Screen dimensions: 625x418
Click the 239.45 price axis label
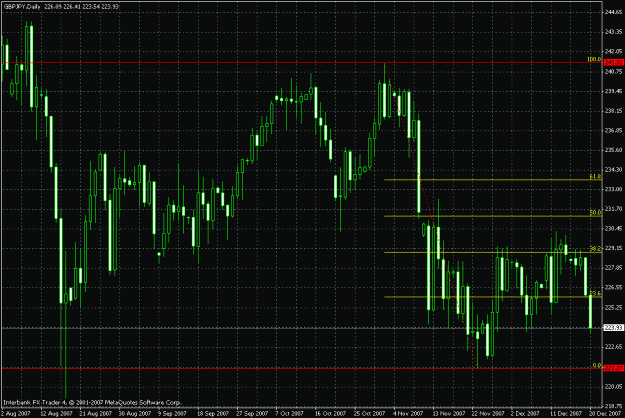tap(613, 91)
